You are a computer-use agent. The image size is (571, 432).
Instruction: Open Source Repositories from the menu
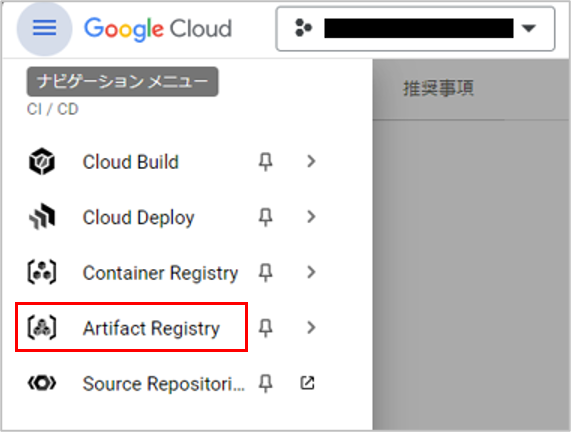164,384
